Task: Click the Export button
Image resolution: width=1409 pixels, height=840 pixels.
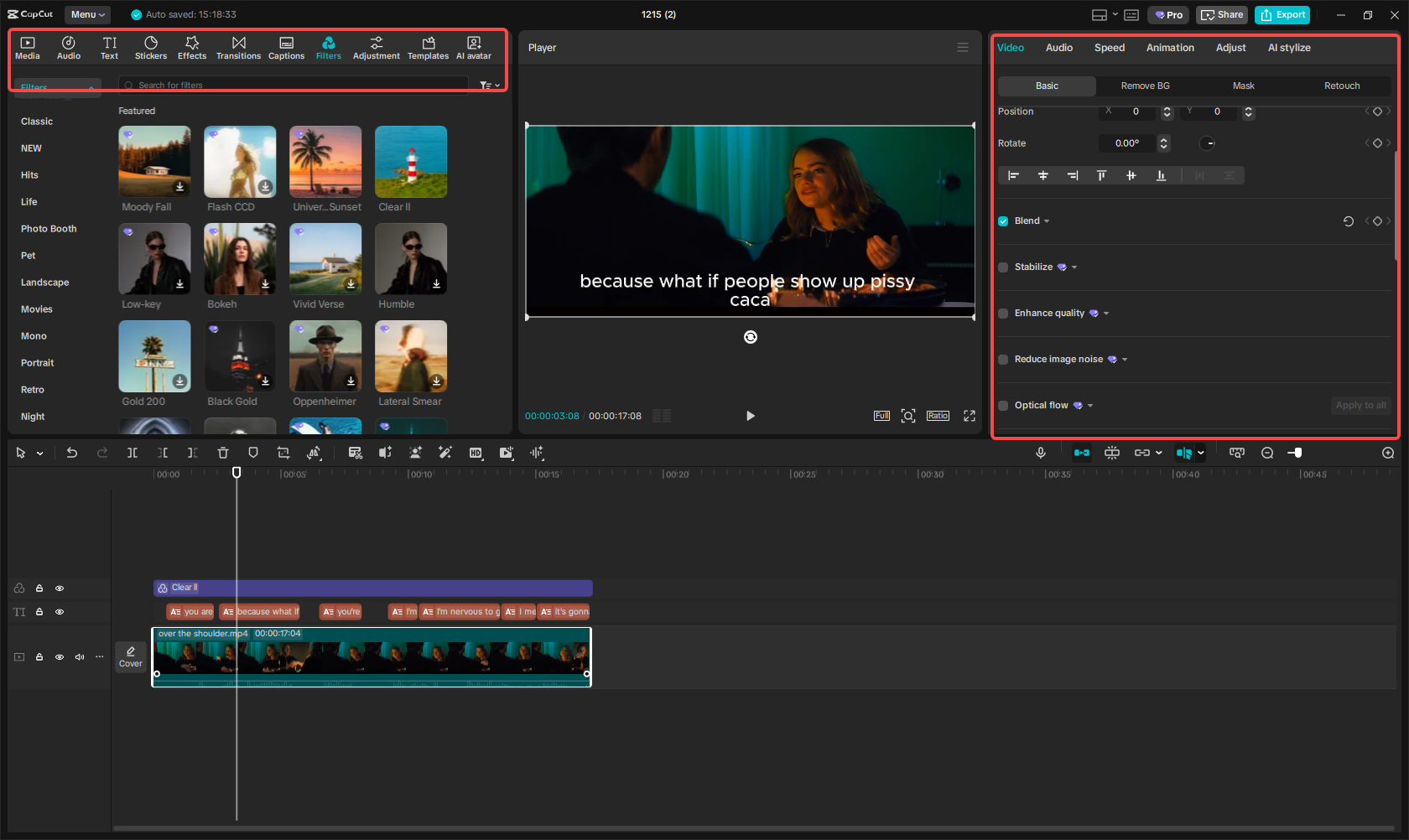Action: click(1282, 15)
